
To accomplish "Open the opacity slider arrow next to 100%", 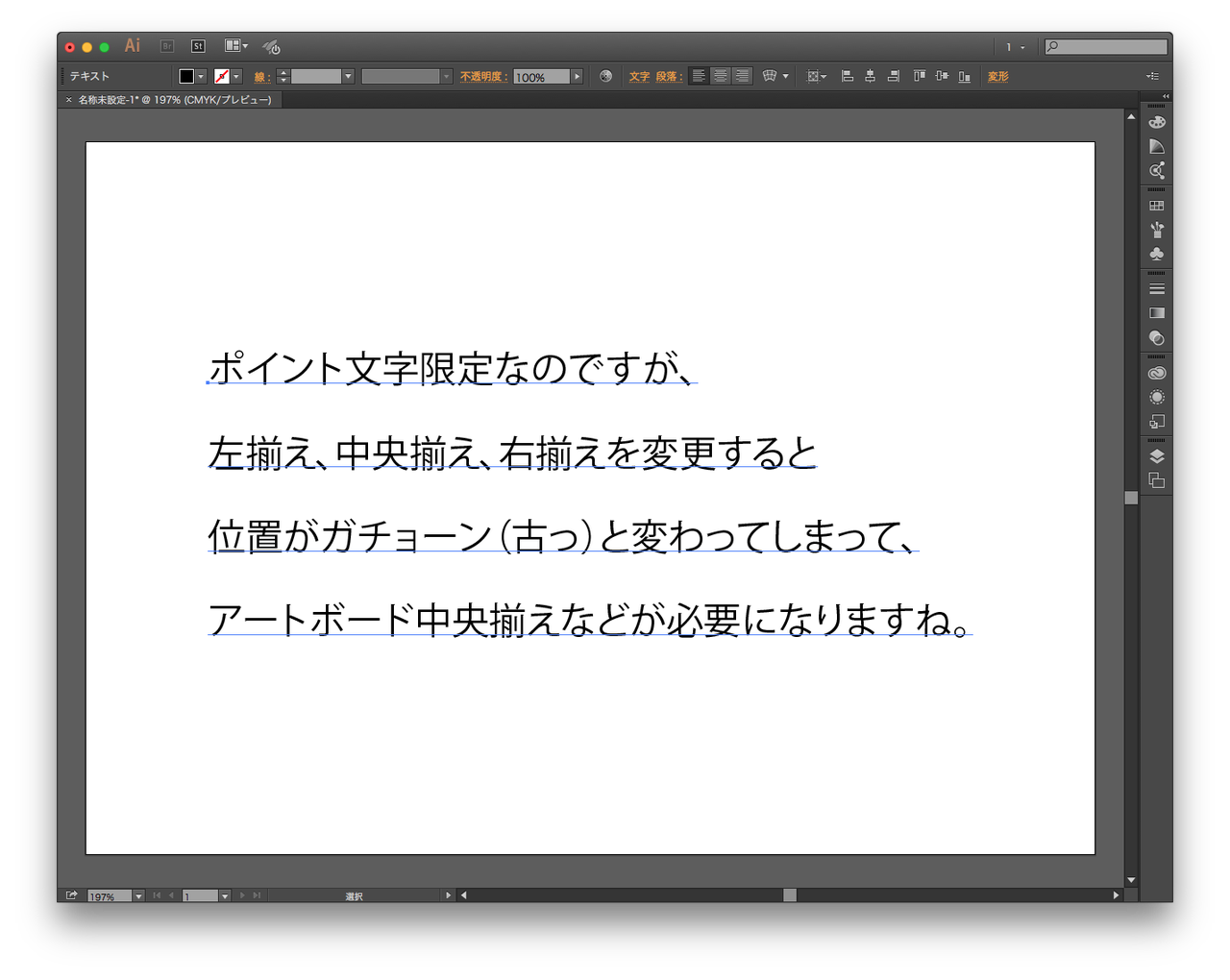I will tap(577, 76).
